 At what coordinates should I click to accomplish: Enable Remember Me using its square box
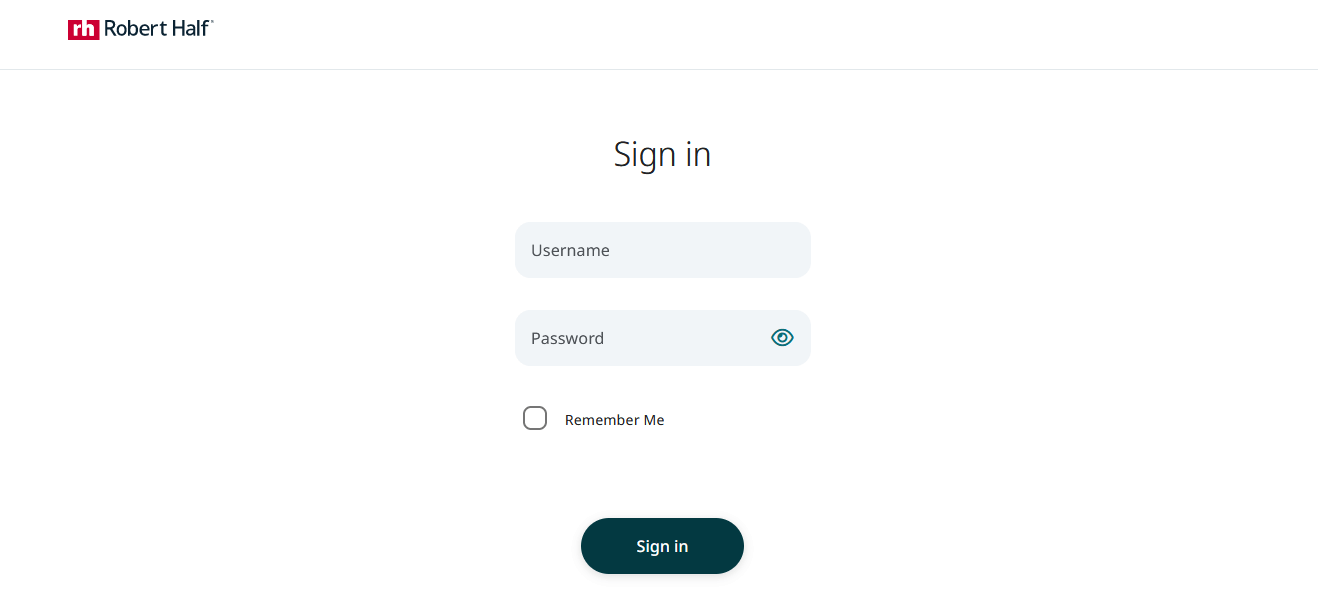(535, 418)
